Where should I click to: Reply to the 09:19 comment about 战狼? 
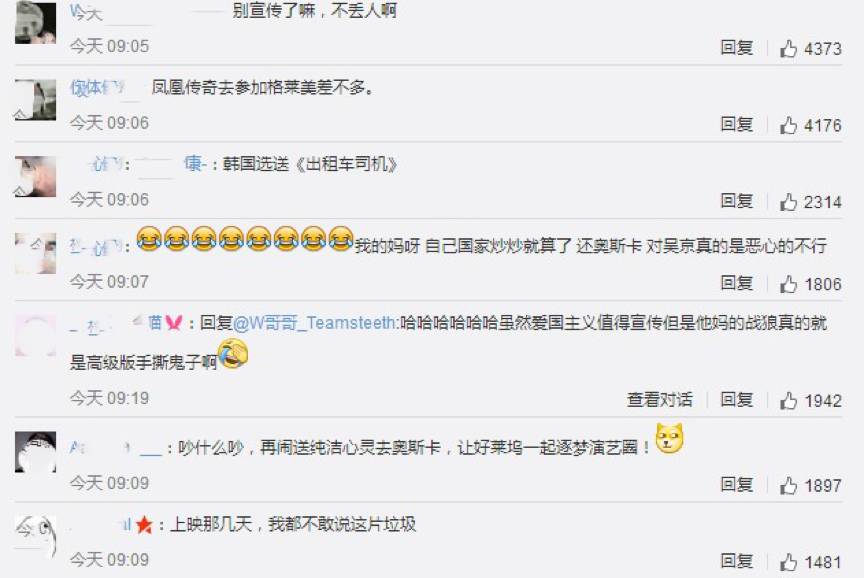pos(737,399)
